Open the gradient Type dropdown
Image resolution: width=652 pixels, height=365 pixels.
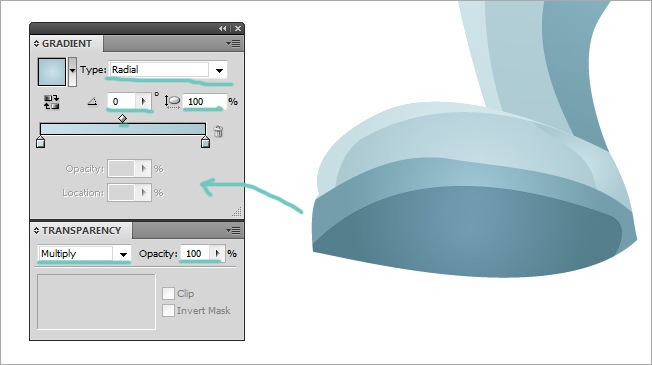tap(219, 70)
